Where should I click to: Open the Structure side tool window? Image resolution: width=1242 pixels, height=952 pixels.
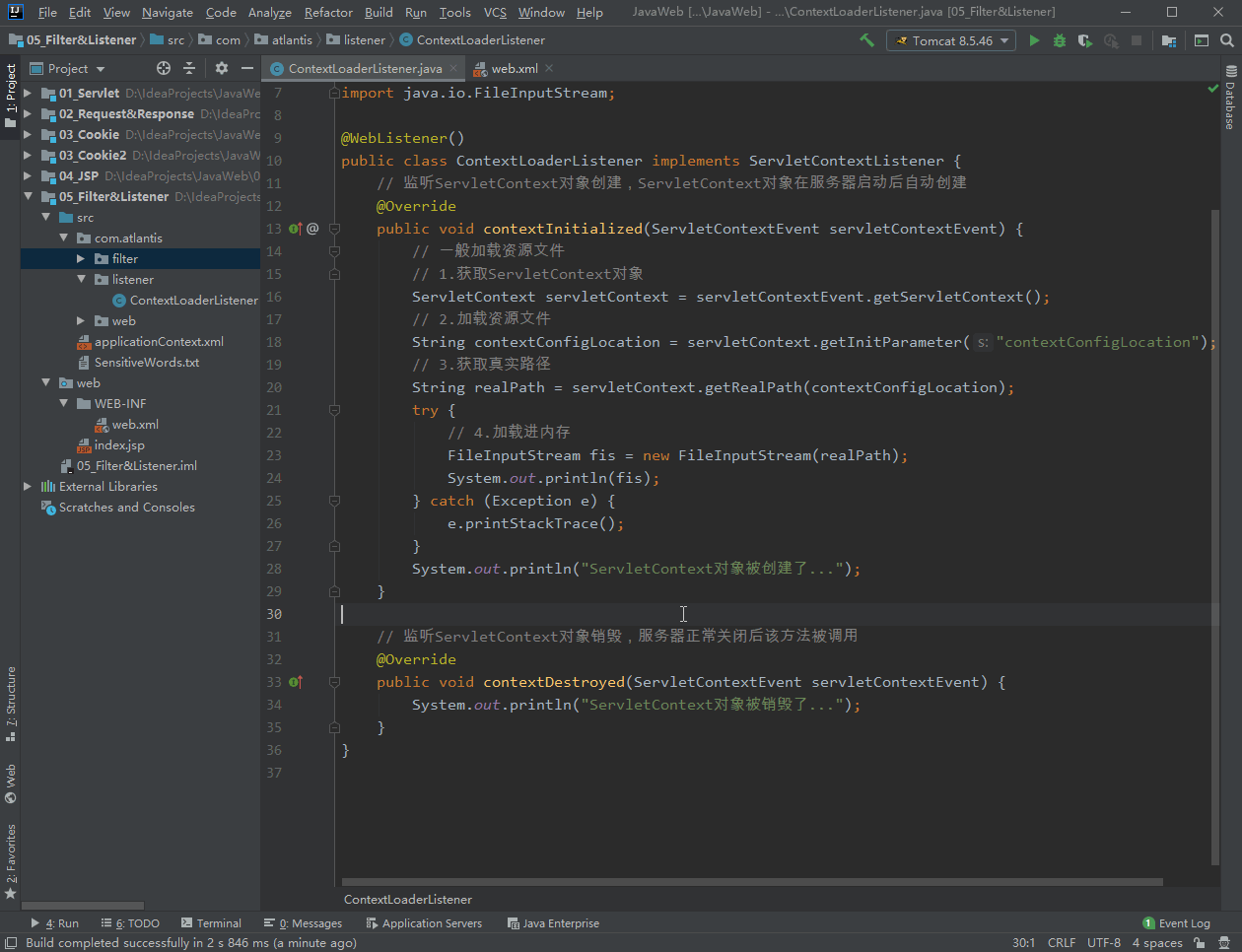point(11,704)
